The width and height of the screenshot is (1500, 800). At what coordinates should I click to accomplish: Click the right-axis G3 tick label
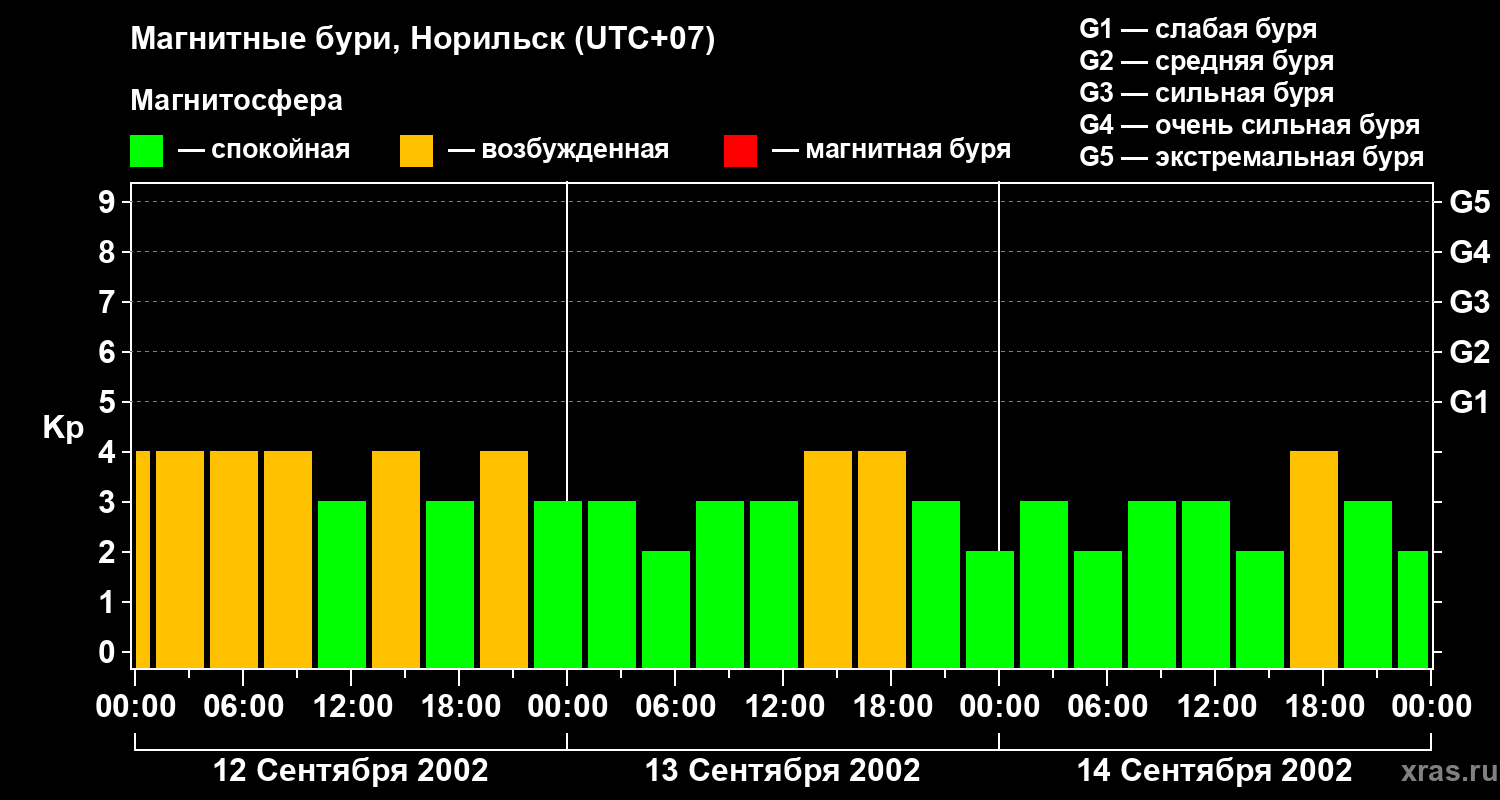1469,303
